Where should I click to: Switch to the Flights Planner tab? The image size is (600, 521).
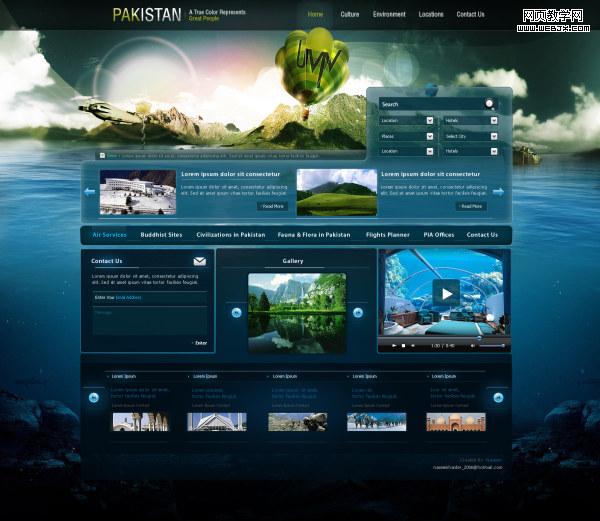click(x=388, y=235)
